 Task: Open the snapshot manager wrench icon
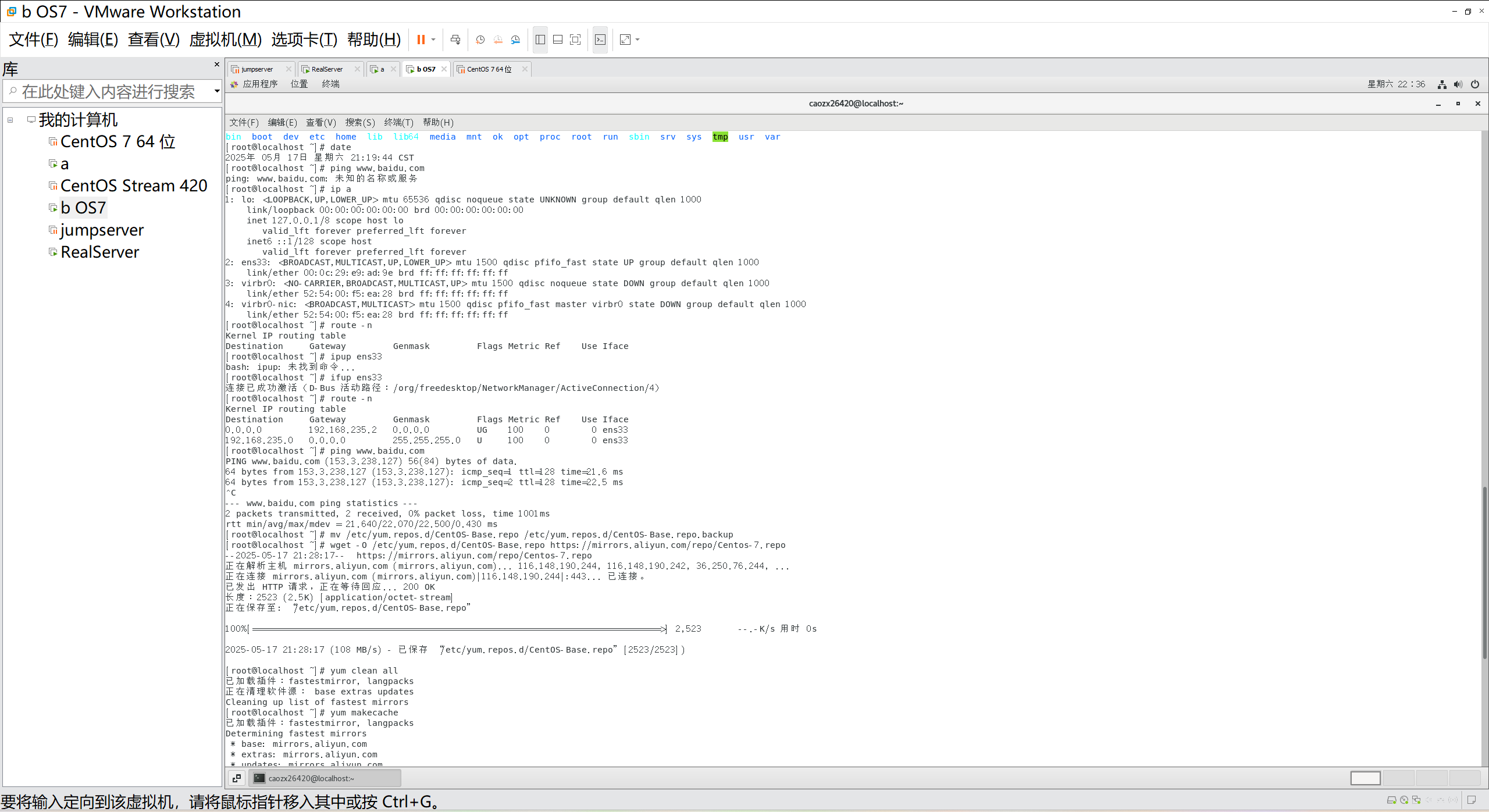(x=515, y=40)
